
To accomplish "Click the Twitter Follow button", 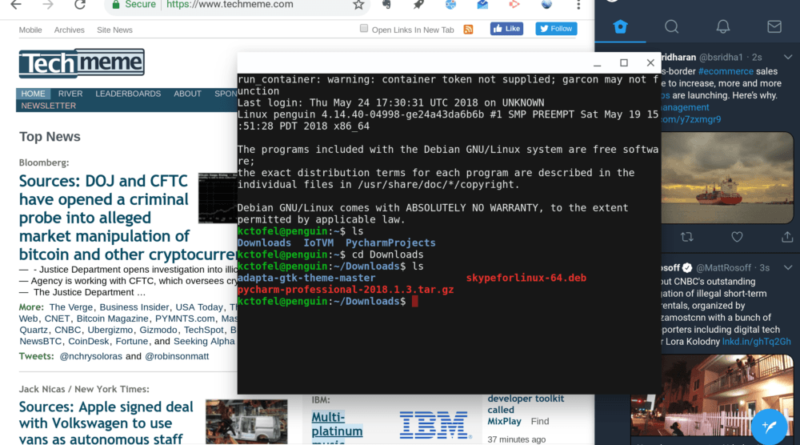I will point(556,29).
